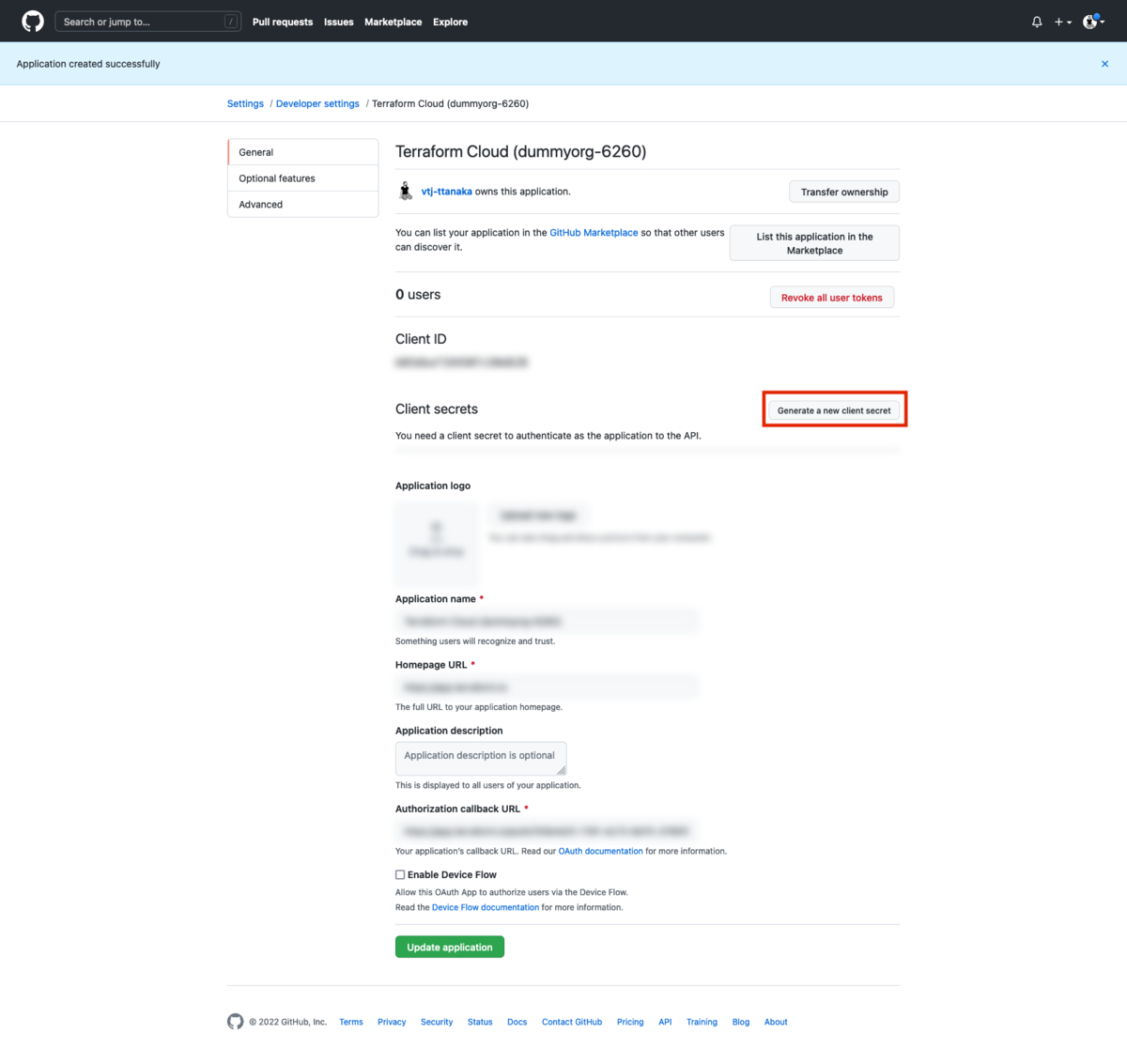Image resolution: width=1127 pixels, height=1064 pixels.
Task: Click Transfer ownership button
Action: coord(844,192)
